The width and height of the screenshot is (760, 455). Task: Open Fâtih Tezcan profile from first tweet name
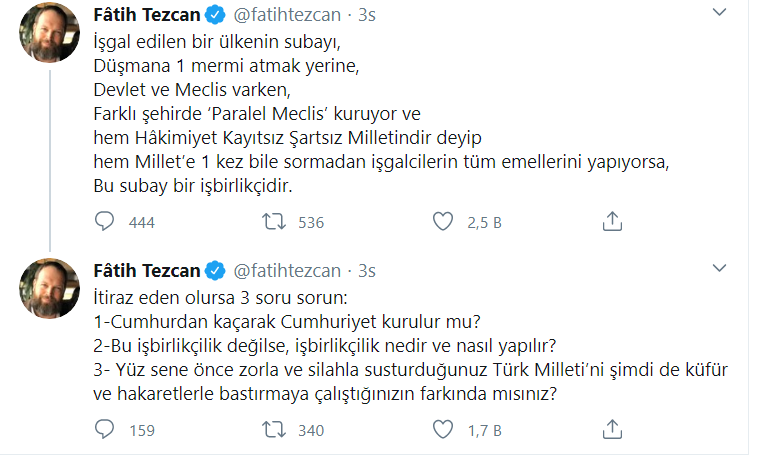pyautogui.click(x=143, y=16)
